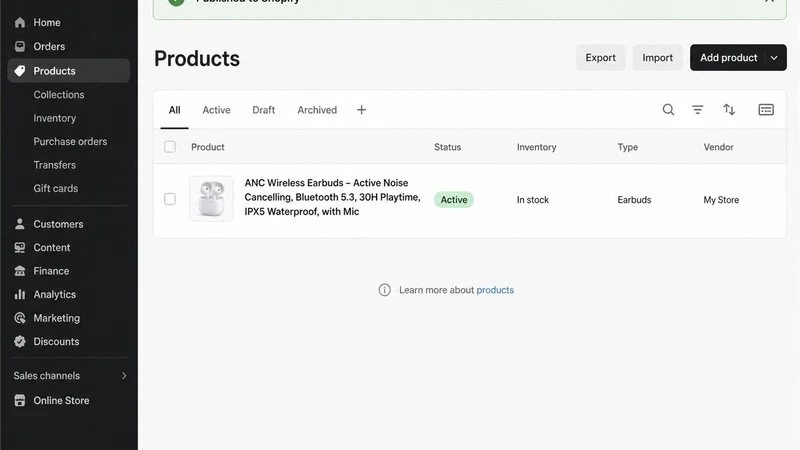Open the ANC Wireless Earbuds product title
This screenshot has height=450, width=800.
click(x=333, y=197)
